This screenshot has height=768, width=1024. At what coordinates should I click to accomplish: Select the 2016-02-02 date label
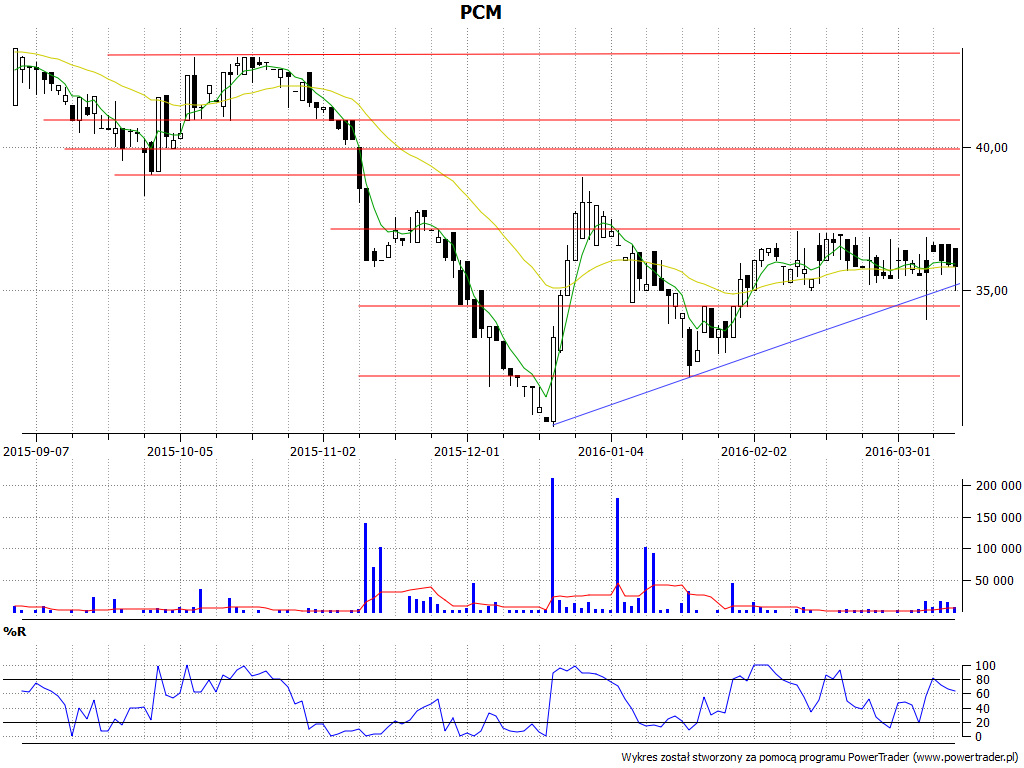(x=754, y=451)
